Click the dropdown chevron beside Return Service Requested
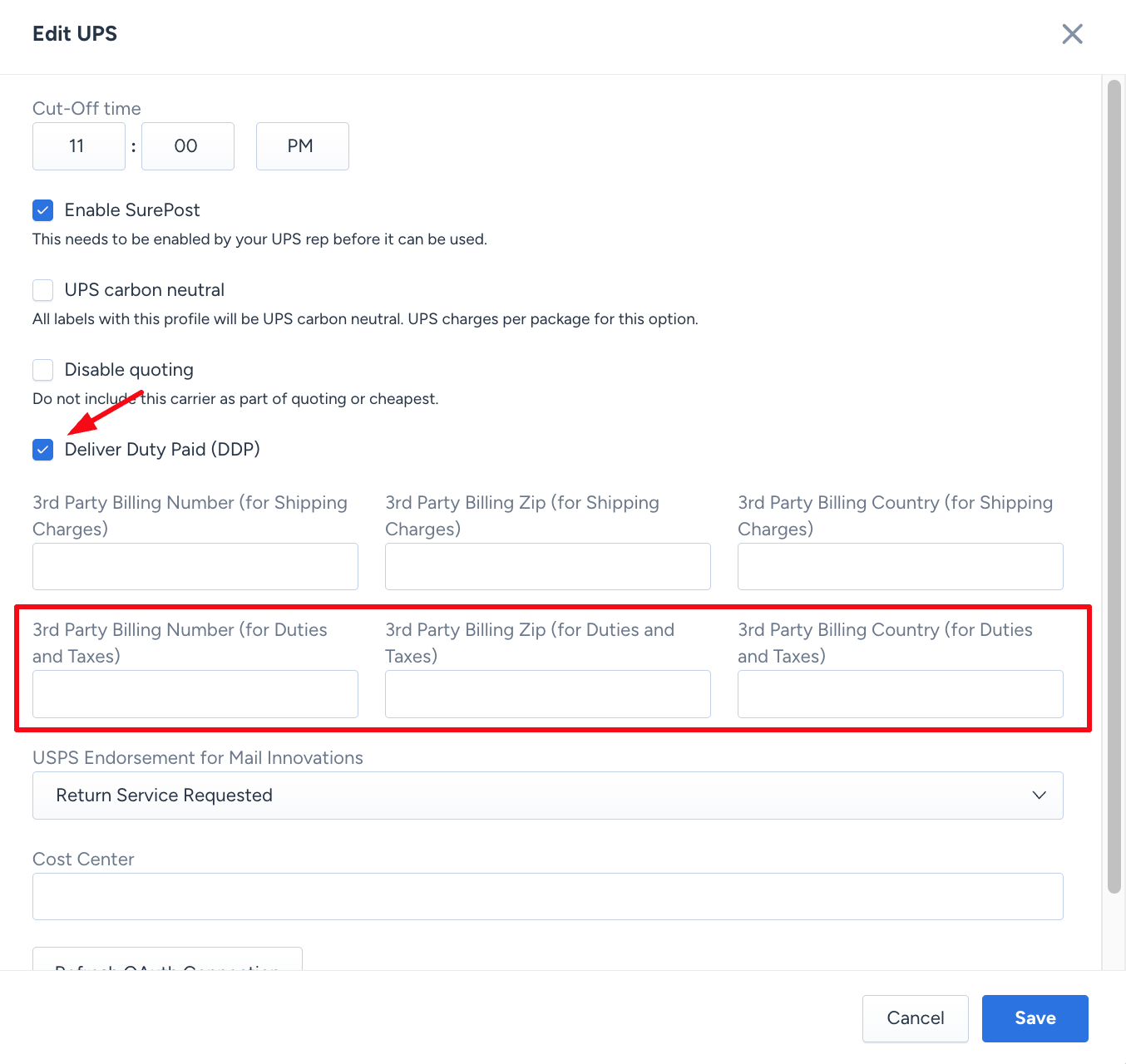Screen dimensions: 1126x1064 tap(1039, 796)
